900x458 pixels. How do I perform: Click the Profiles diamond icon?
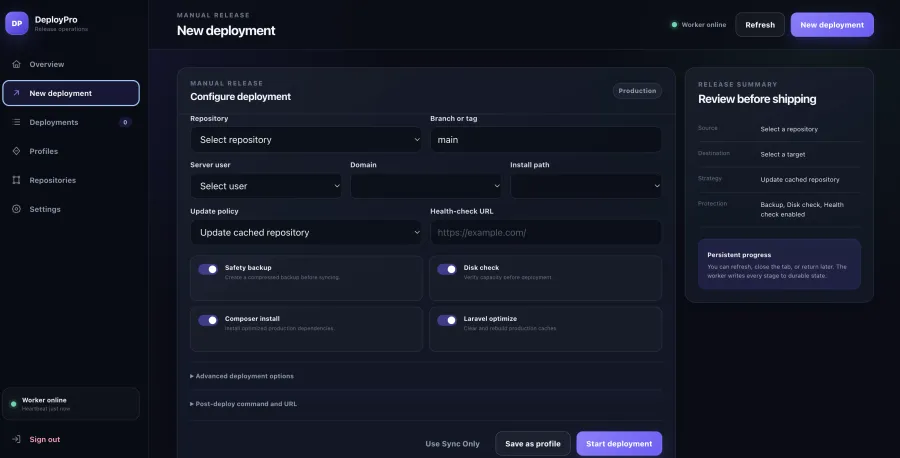16,151
